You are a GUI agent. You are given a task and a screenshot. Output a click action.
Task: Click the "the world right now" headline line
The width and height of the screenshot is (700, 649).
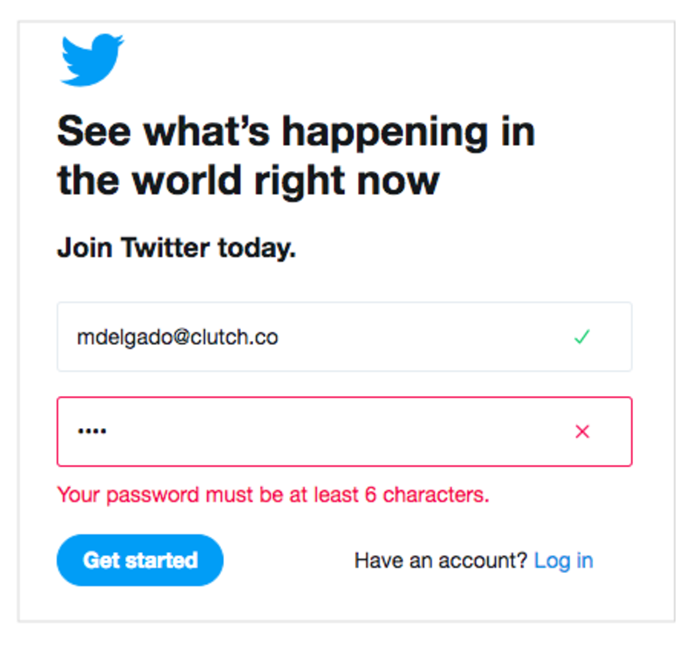tap(248, 181)
